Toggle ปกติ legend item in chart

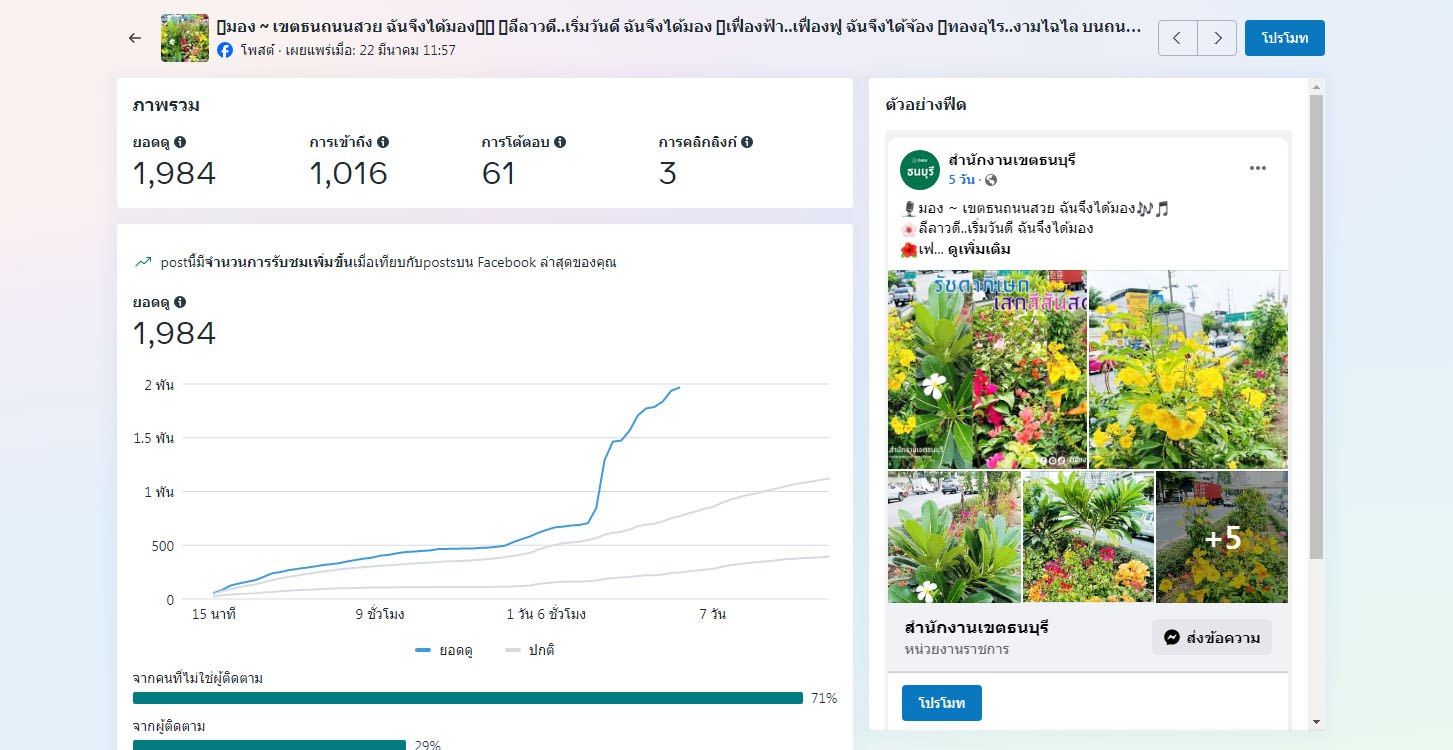pos(529,650)
